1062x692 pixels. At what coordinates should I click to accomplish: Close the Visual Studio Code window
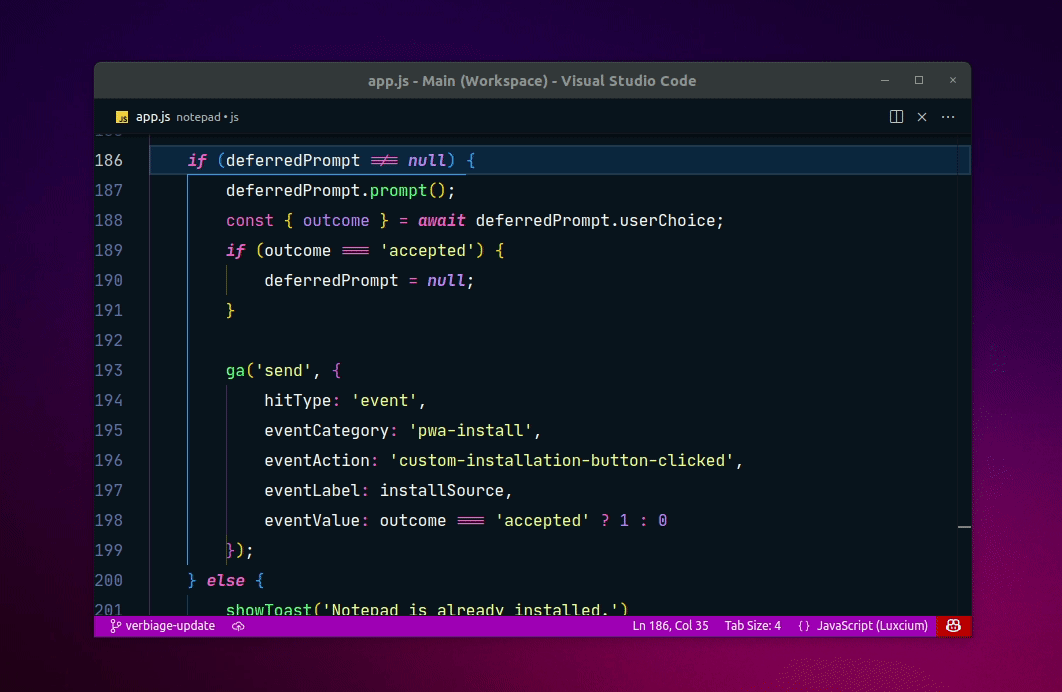pos(953,80)
